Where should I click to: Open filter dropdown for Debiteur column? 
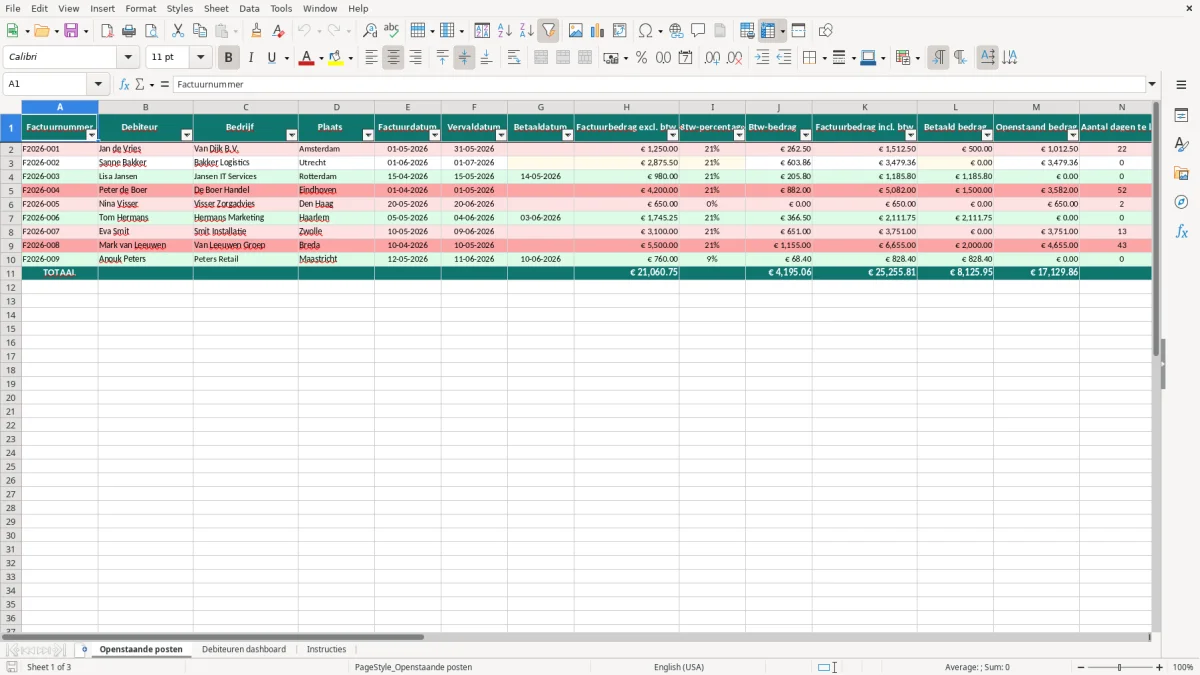[x=186, y=135]
